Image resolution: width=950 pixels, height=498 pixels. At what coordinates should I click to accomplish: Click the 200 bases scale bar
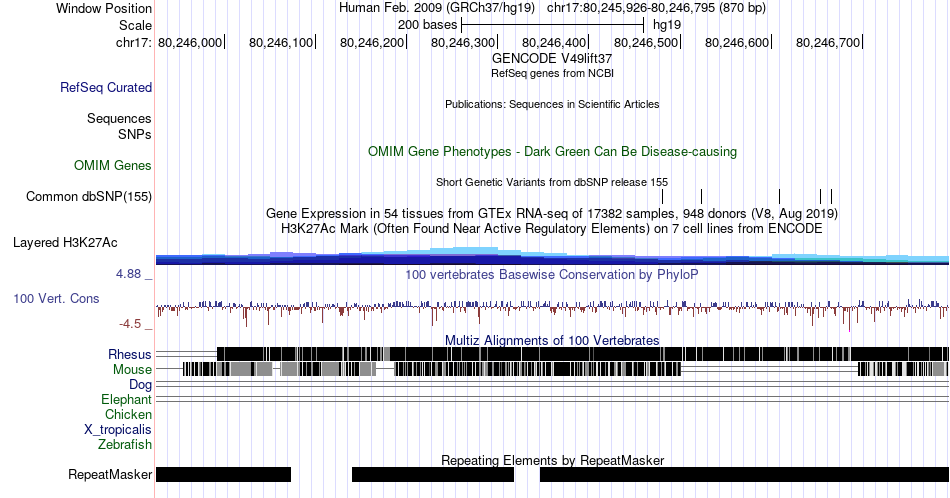point(553,25)
